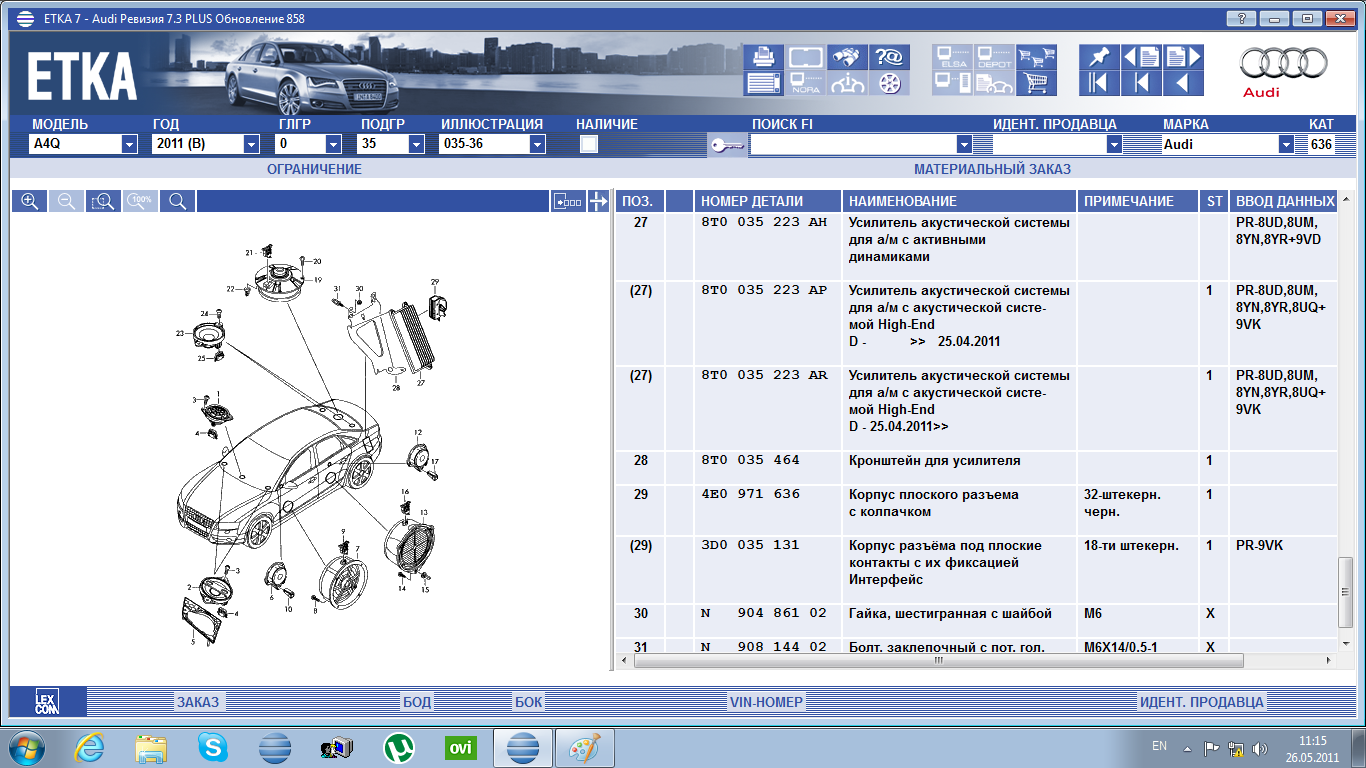The image size is (1366, 768).
Task: Open the ELSA module icon
Action: 953,57
